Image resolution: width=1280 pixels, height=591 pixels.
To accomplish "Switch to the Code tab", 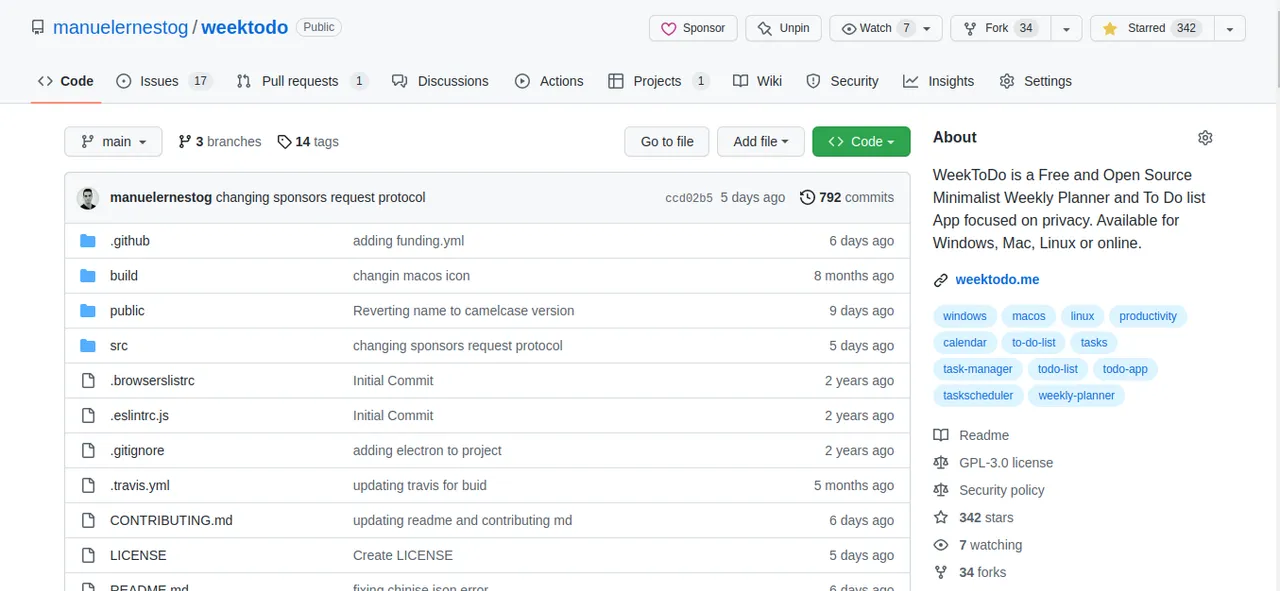I will click(66, 81).
